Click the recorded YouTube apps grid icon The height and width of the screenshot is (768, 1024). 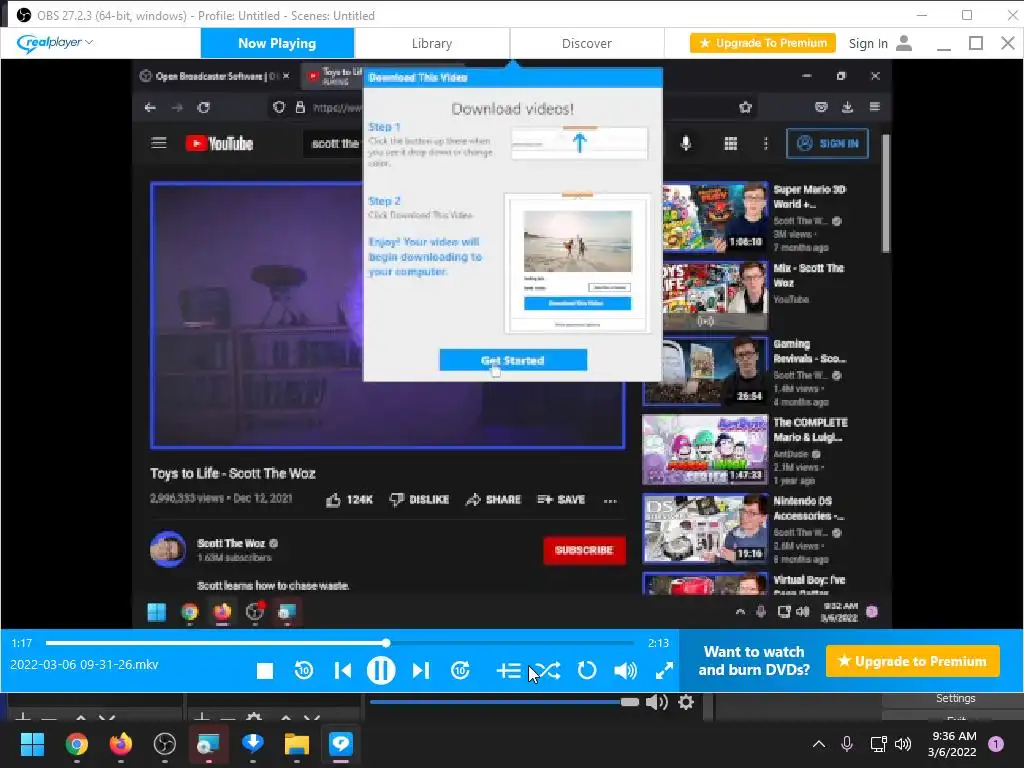click(x=731, y=144)
